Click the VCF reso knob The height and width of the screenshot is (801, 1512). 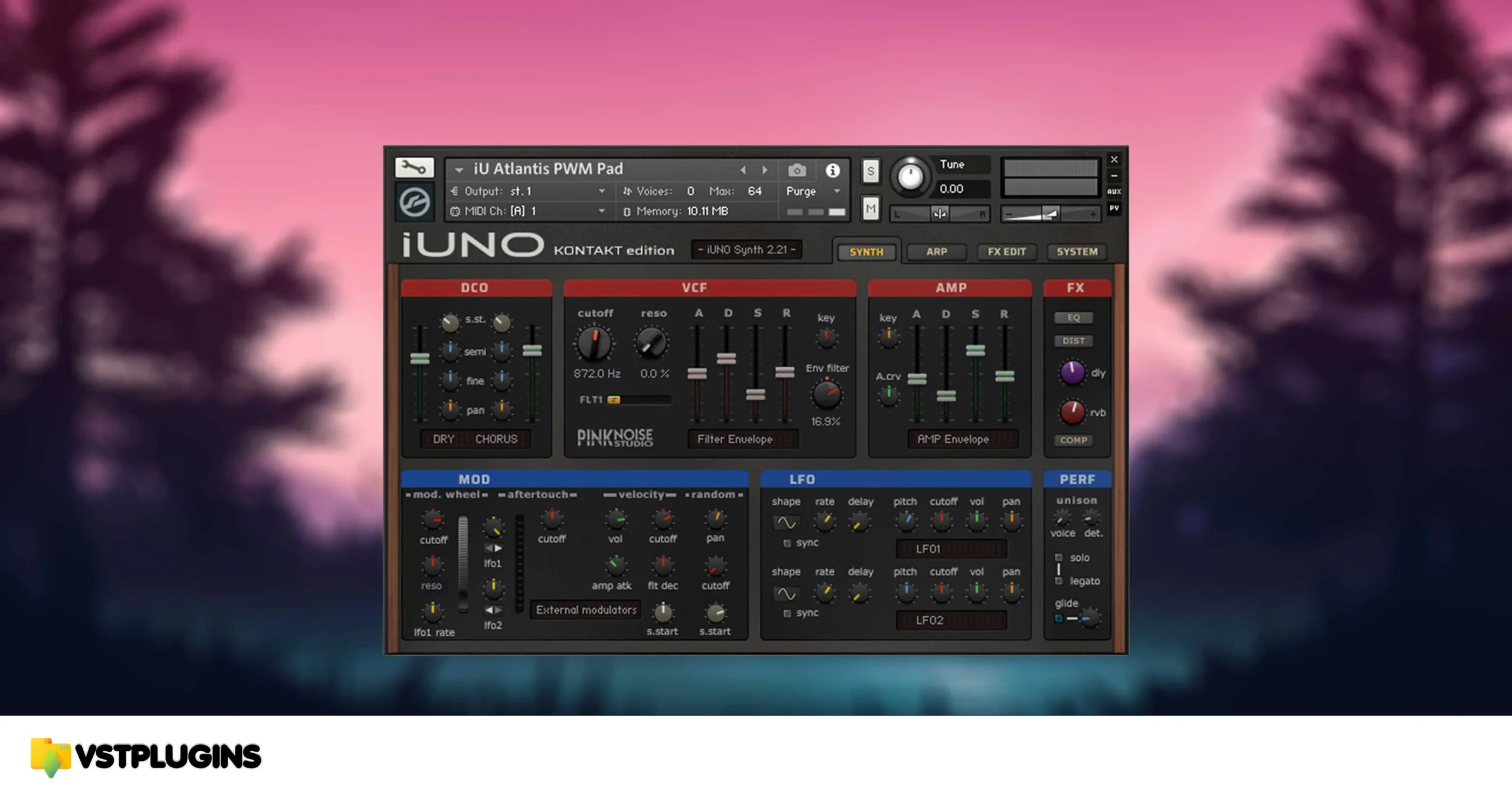click(x=651, y=343)
